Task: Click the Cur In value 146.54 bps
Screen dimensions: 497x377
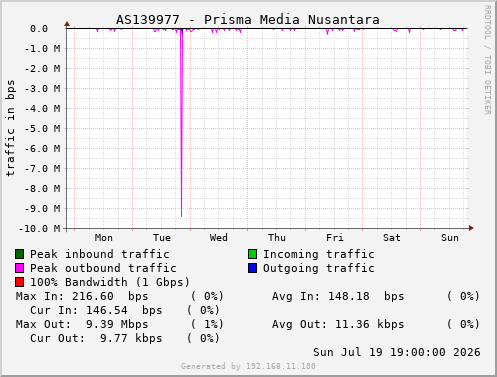Action: click(x=124, y=310)
